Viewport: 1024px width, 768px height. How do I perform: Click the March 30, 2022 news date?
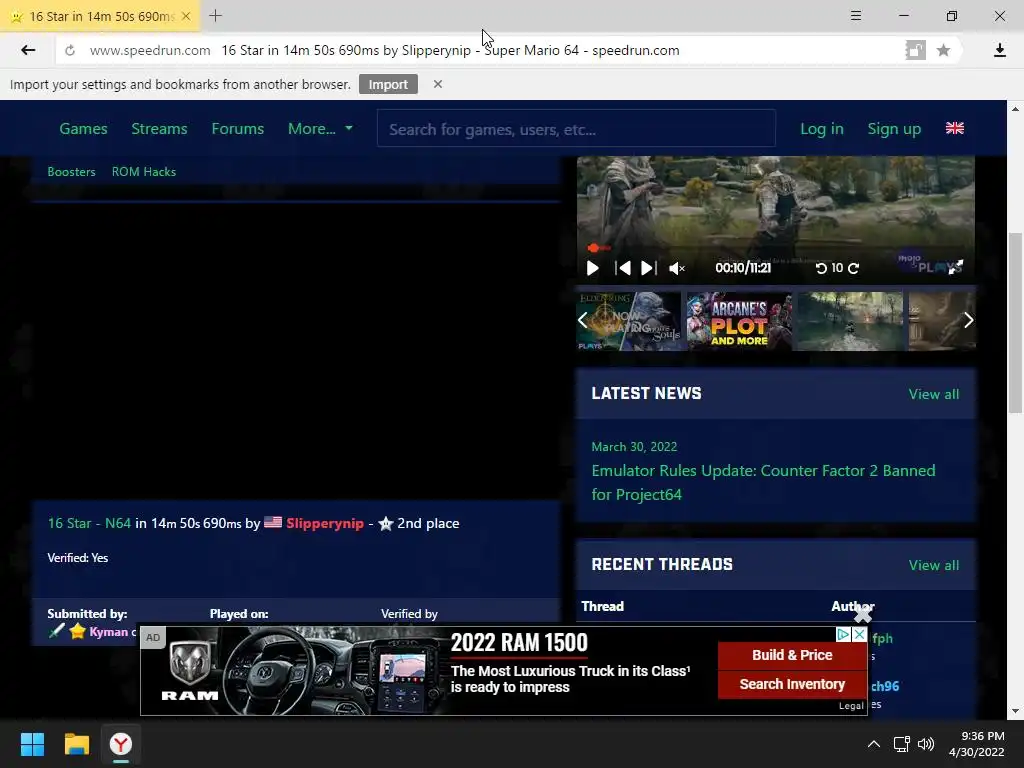634,447
